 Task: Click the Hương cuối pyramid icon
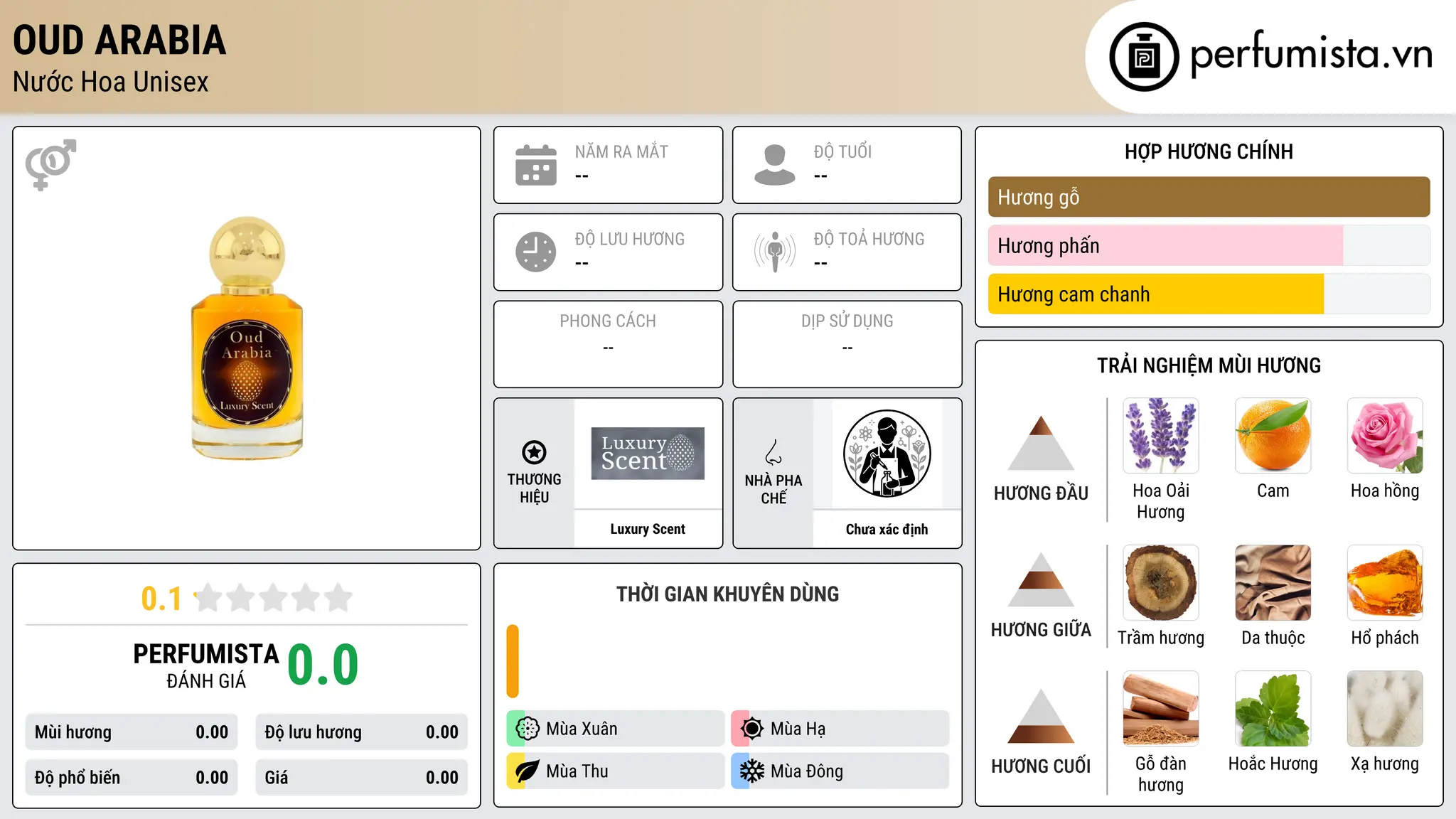1041,716
